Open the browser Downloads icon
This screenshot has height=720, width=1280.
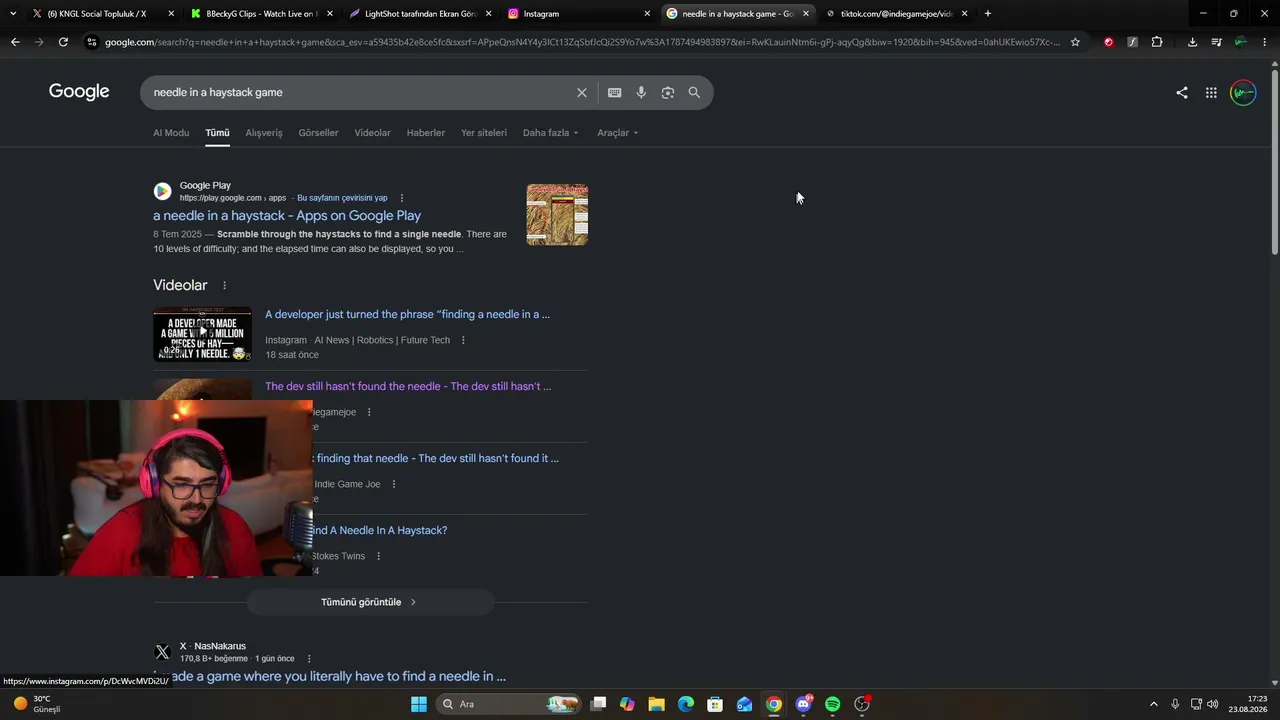click(1192, 42)
